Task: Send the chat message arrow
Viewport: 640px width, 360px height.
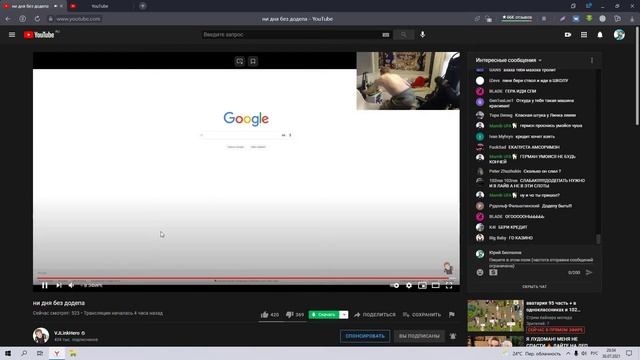Action: pos(589,272)
